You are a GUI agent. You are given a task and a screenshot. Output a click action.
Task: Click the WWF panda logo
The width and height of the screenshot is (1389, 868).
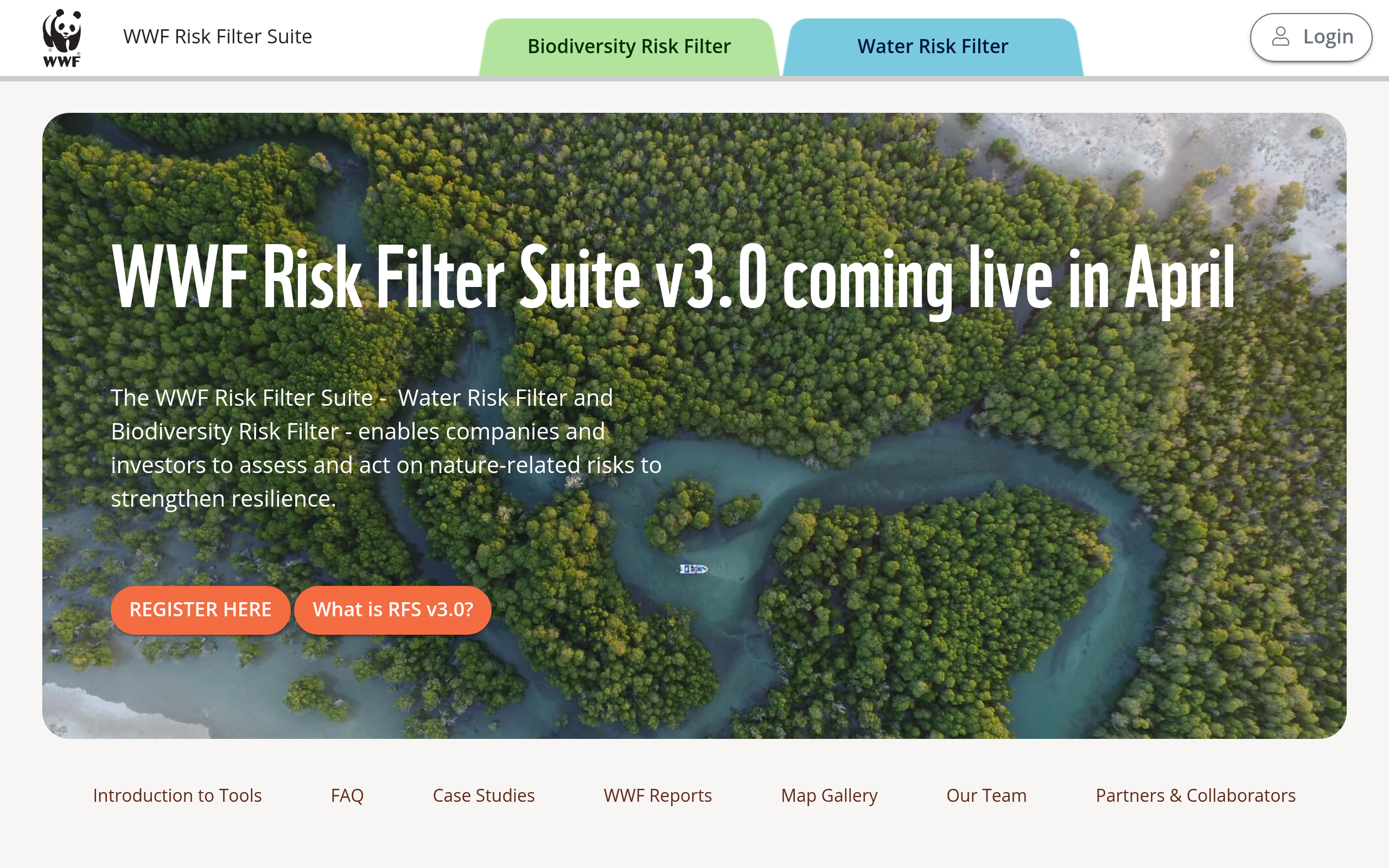(x=62, y=38)
